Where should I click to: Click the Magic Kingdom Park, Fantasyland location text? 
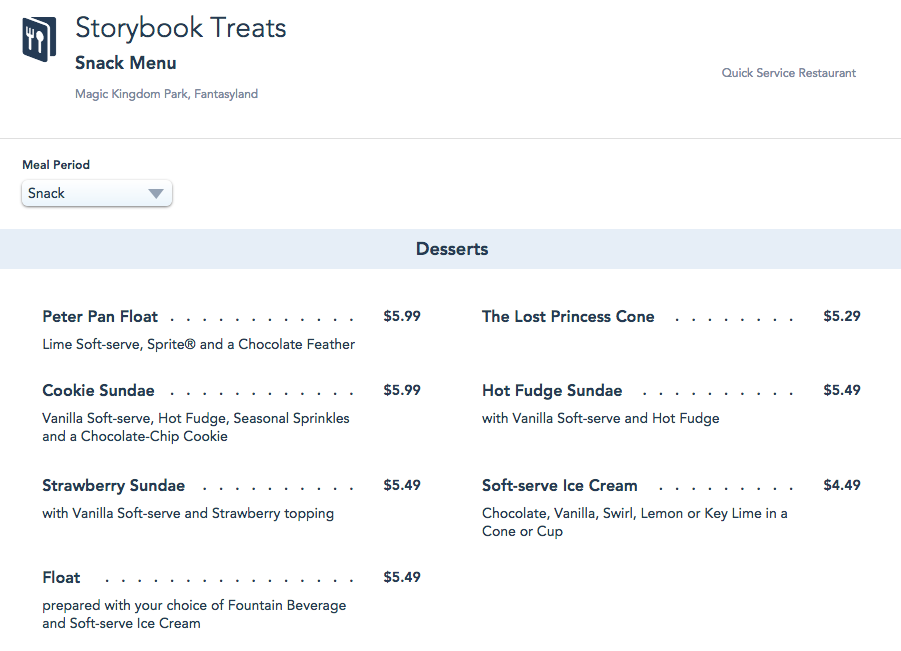tap(166, 94)
